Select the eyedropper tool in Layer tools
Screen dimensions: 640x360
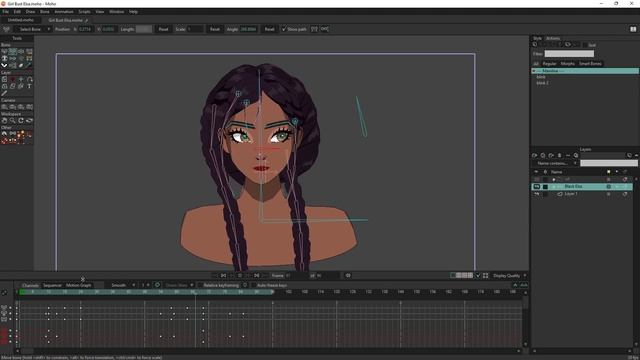point(4,93)
